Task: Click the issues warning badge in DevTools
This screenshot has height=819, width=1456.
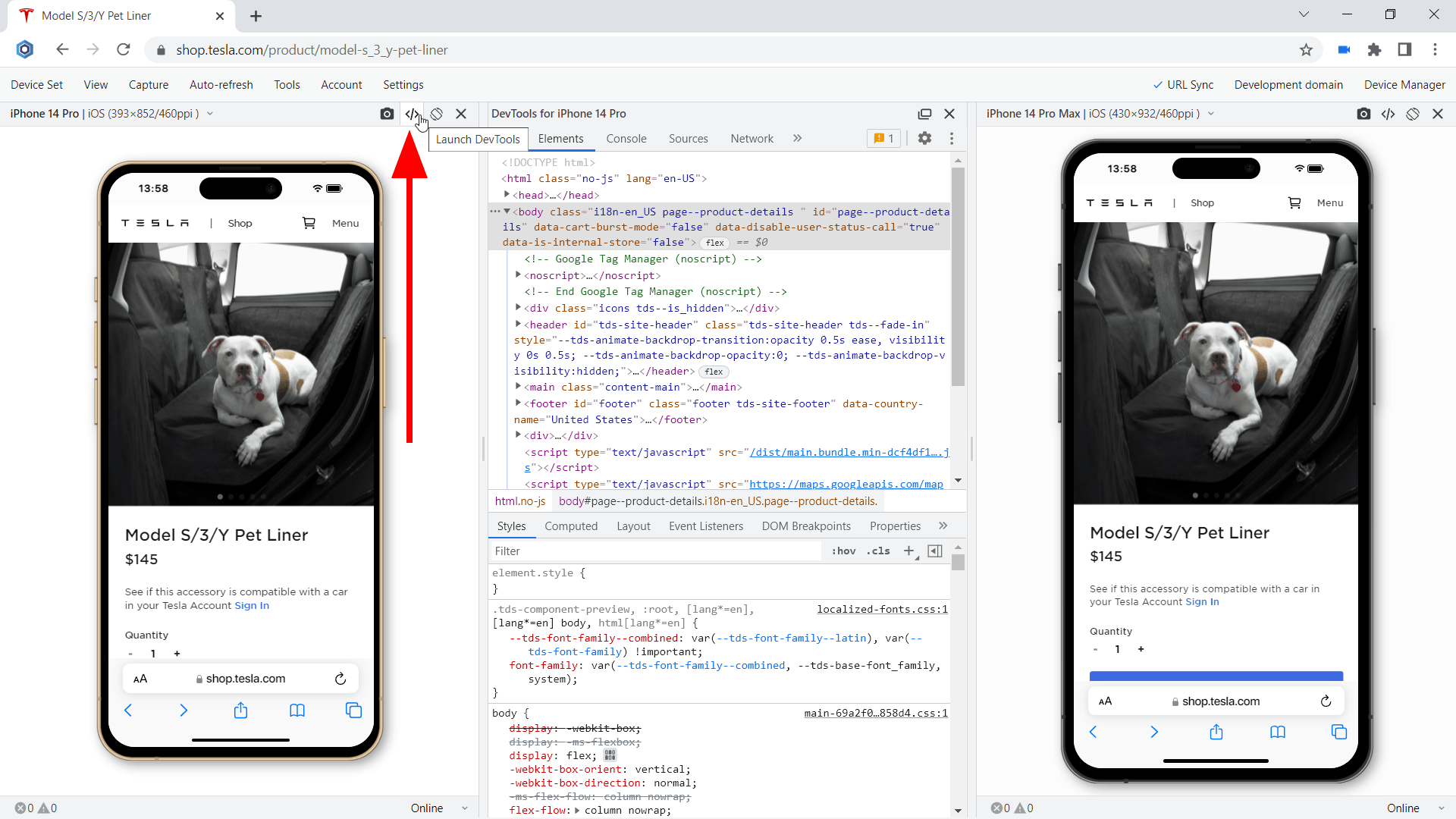Action: (x=883, y=139)
